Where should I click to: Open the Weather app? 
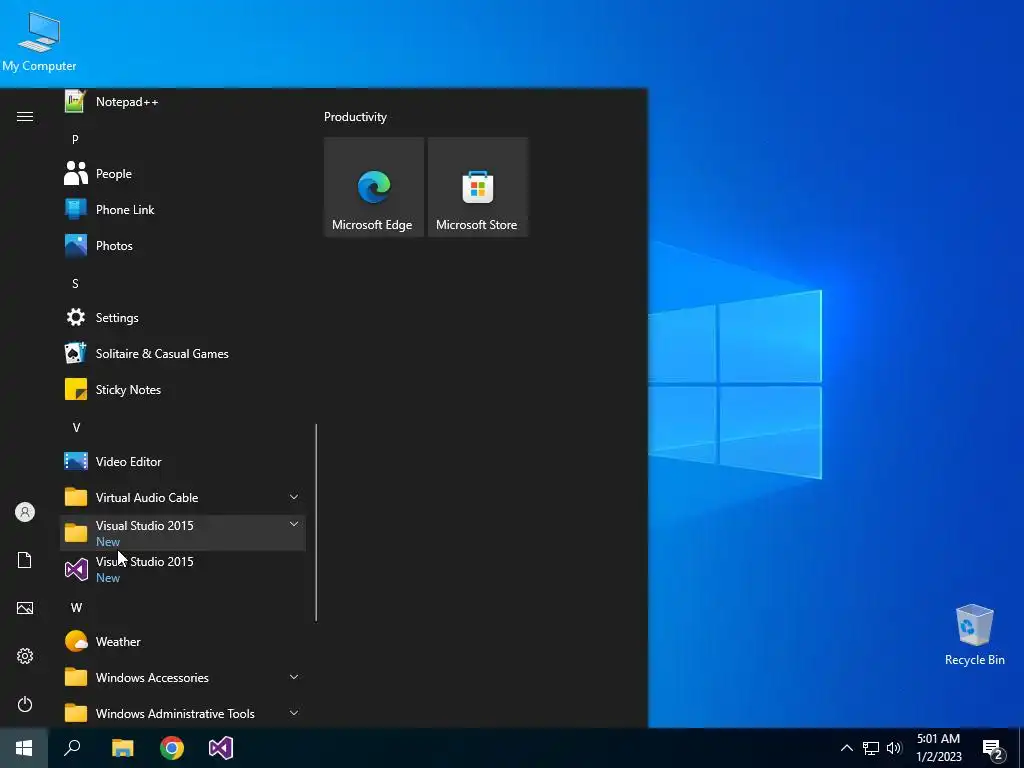[x=183, y=641]
